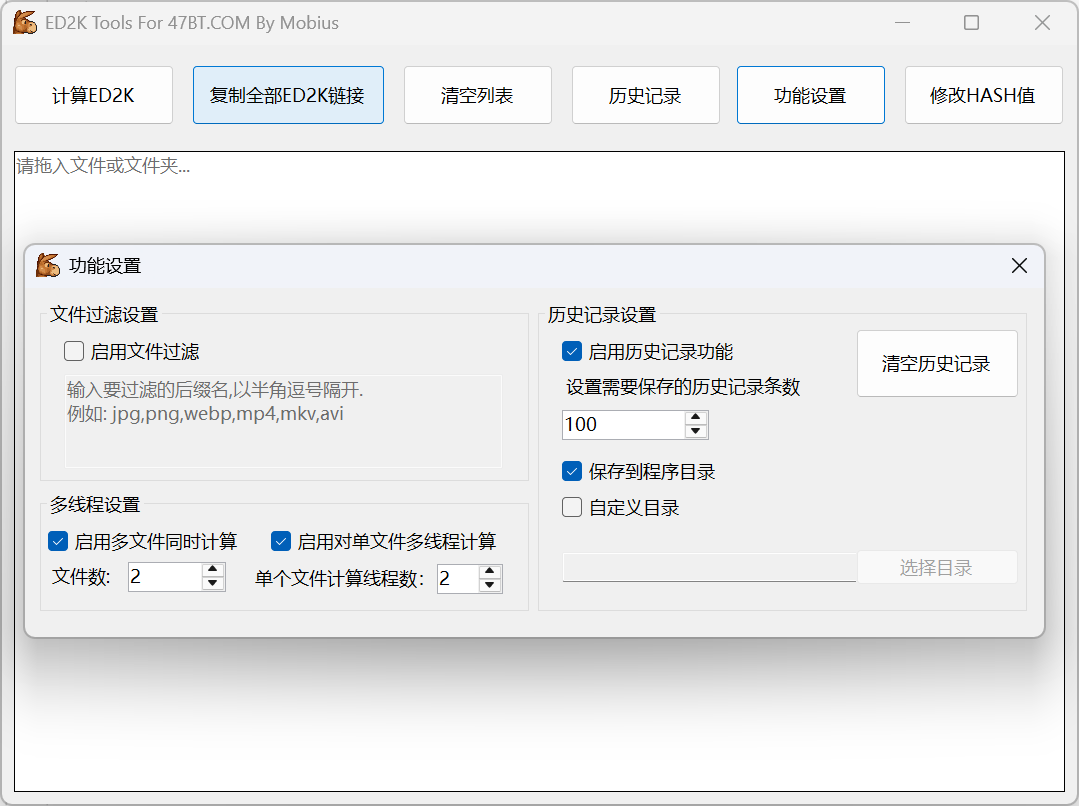Increase the 文件数 spinner value
The width and height of the screenshot is (1079, 806).
click(x=213, y=570)
